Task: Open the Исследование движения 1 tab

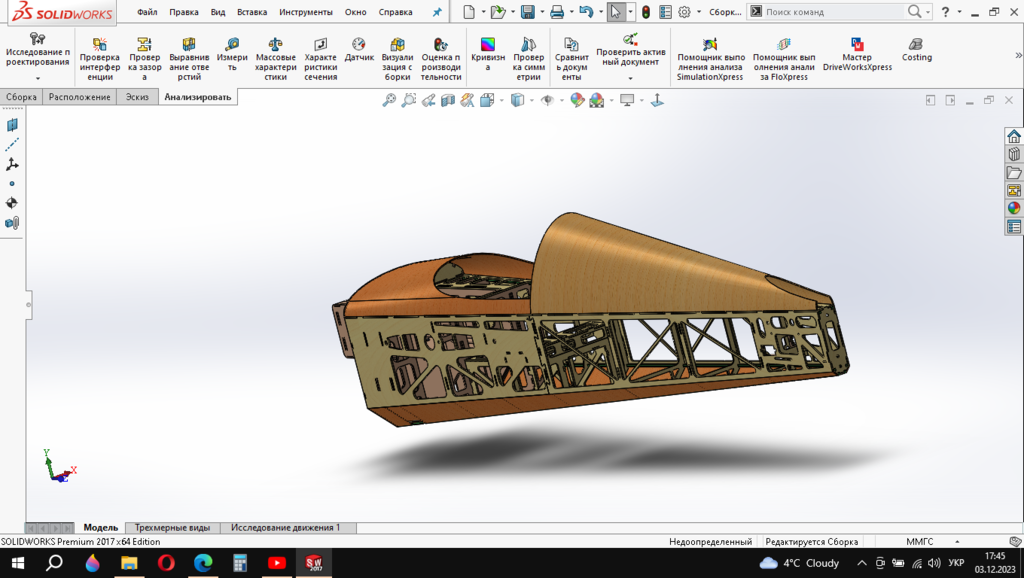Action: tap(285, 527)
